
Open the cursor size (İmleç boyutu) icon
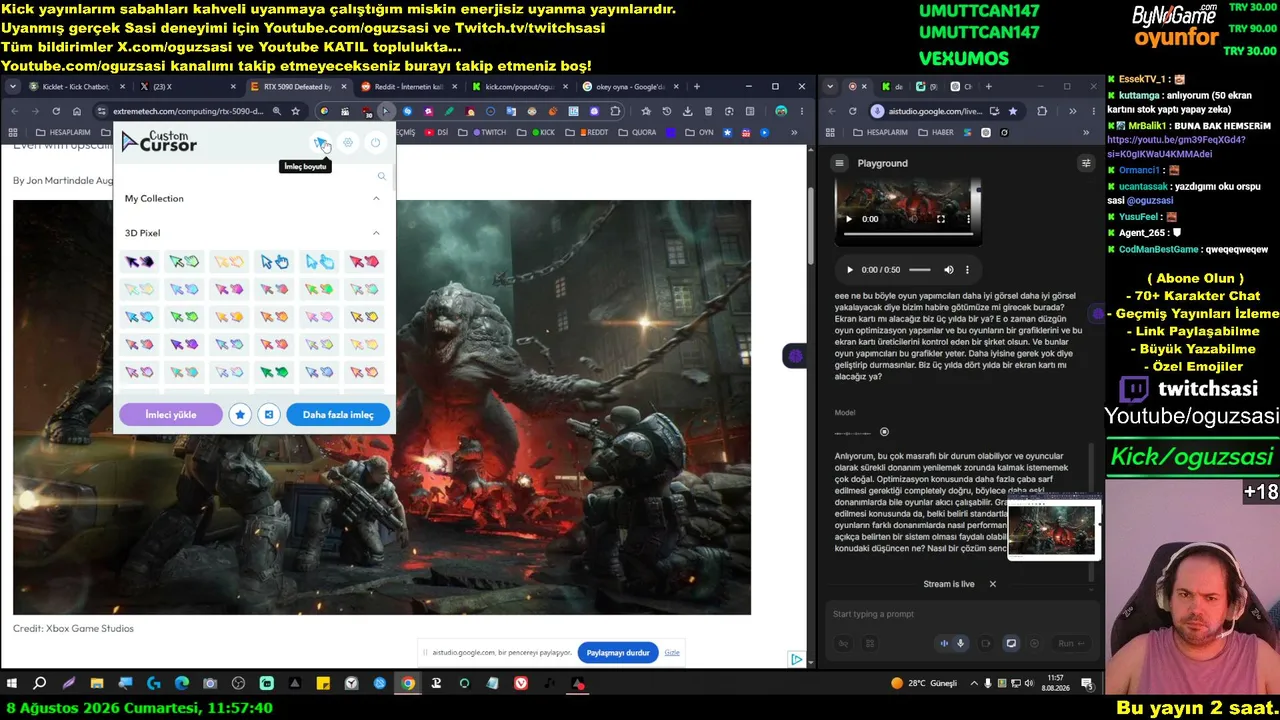point(320,143)
